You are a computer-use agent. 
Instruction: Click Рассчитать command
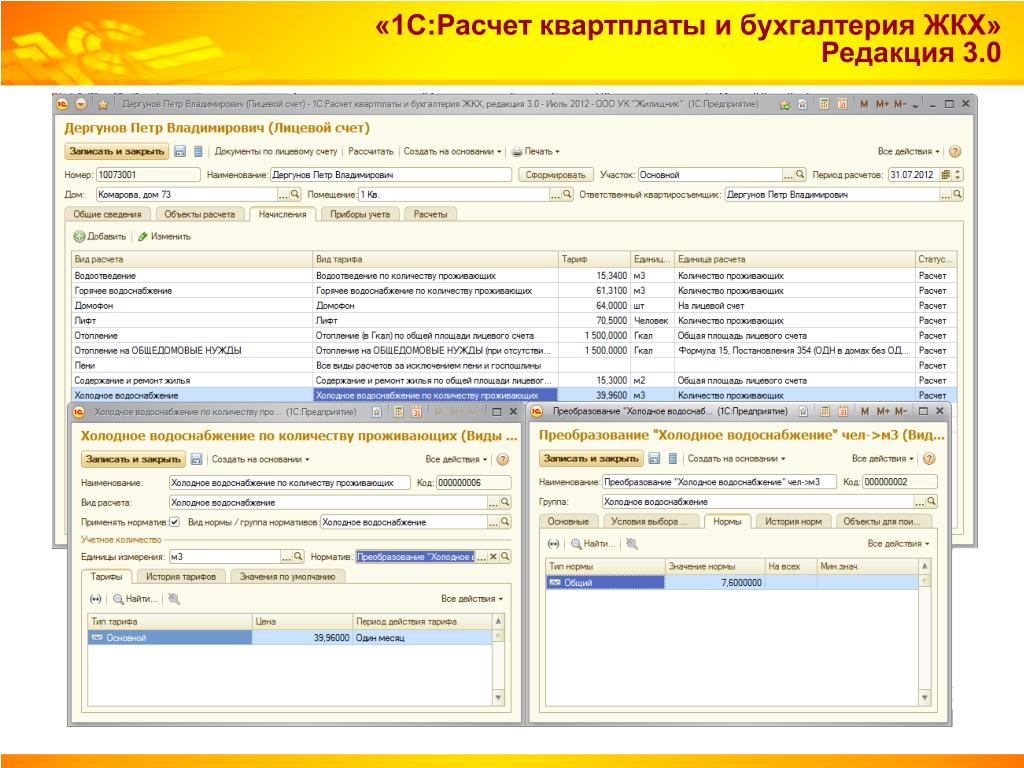pos(371,152)
